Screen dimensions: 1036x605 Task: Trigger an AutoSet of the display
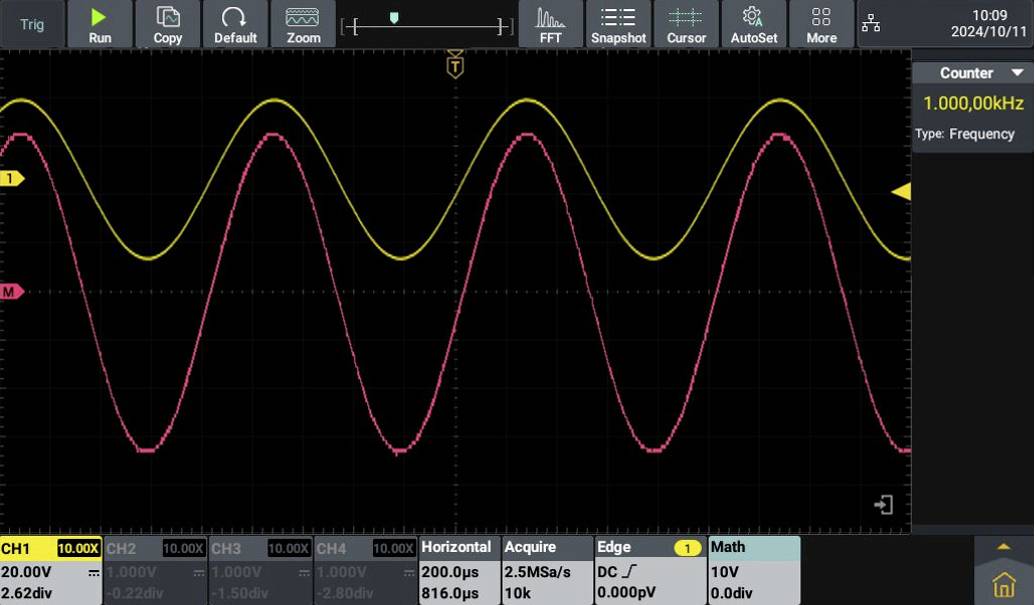click(754, 24)
